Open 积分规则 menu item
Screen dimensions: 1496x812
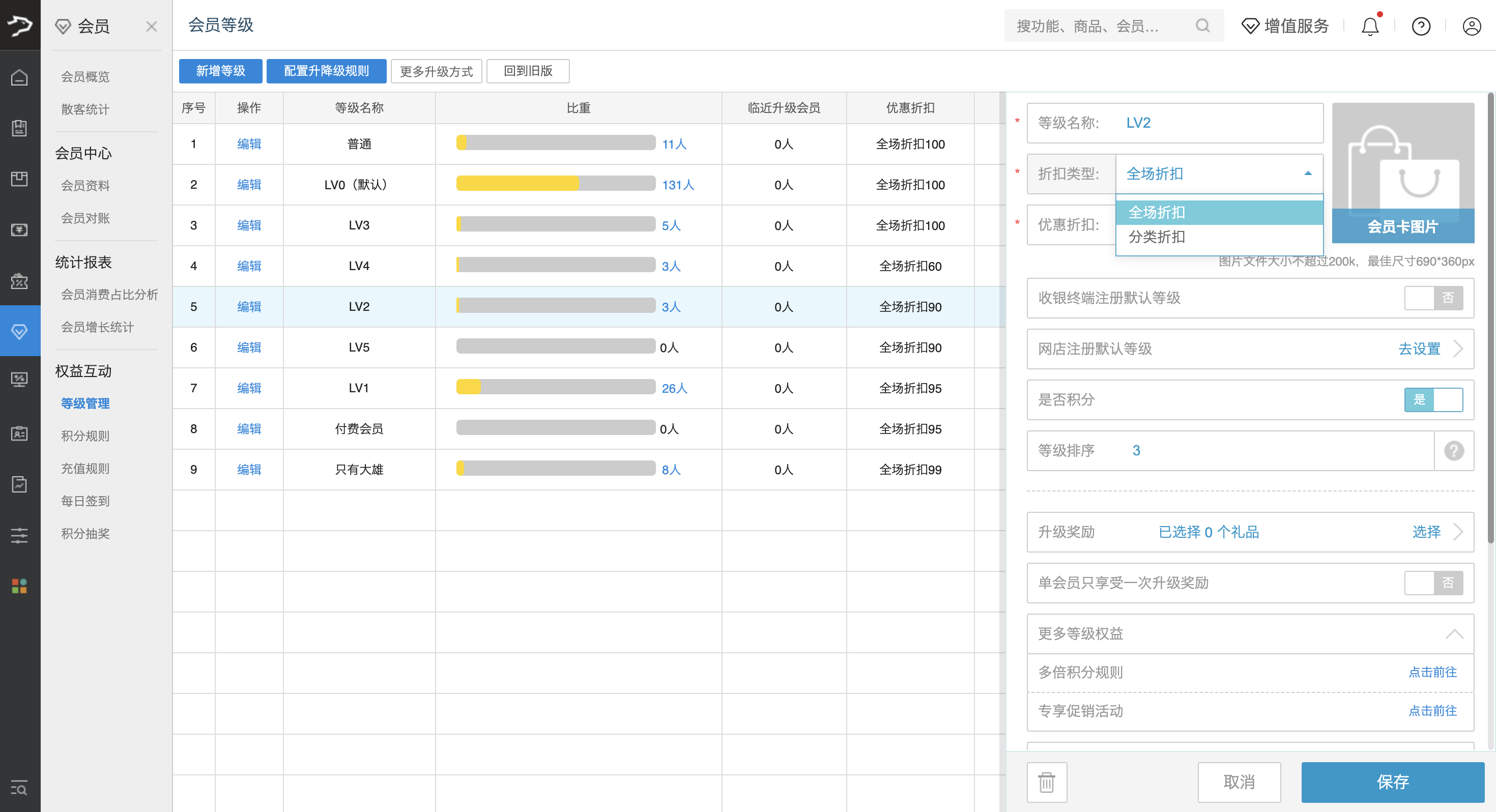pyautogui.click(x=85, y=436)
